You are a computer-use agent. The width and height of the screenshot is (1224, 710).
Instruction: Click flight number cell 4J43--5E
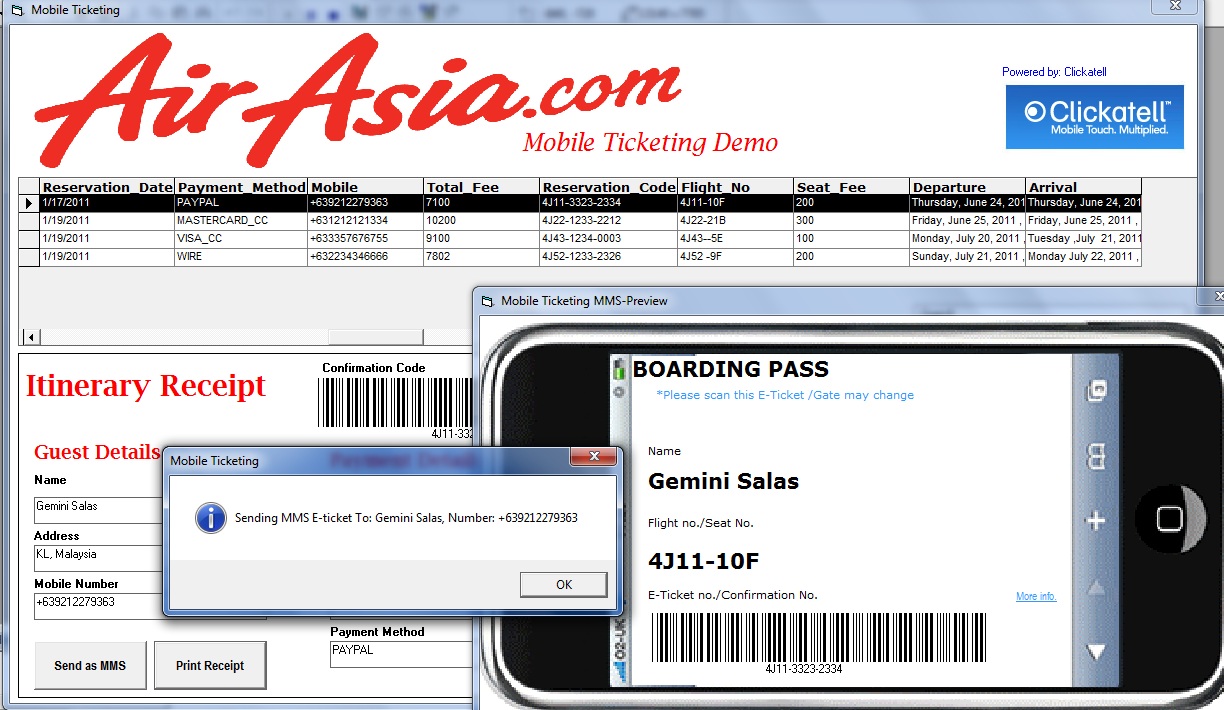736,239
